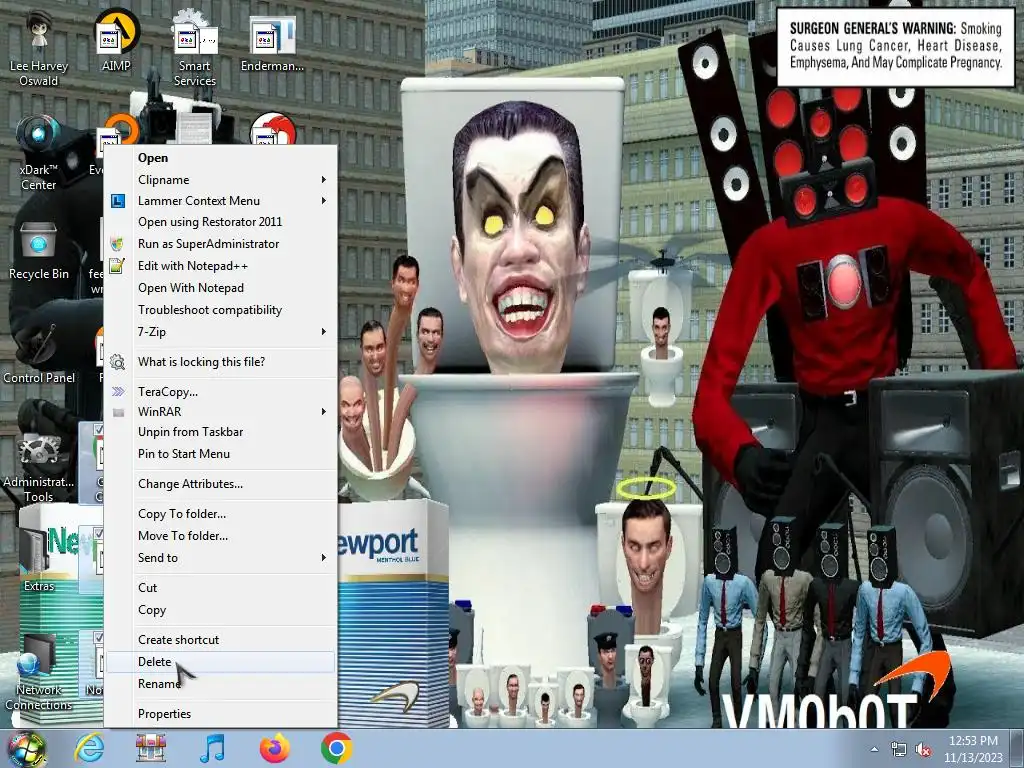Select Troubleshoot compatibility
This screenshot has height=768, width=1024.
tap(220, 310)
